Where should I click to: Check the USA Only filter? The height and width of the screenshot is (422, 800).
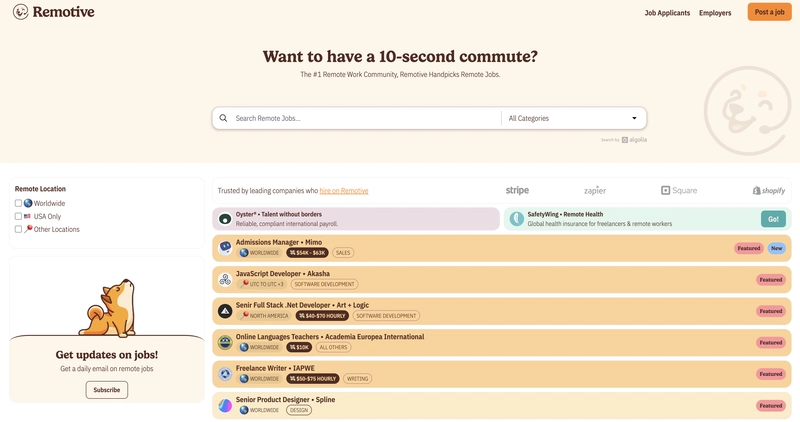(x=18, y=216)
